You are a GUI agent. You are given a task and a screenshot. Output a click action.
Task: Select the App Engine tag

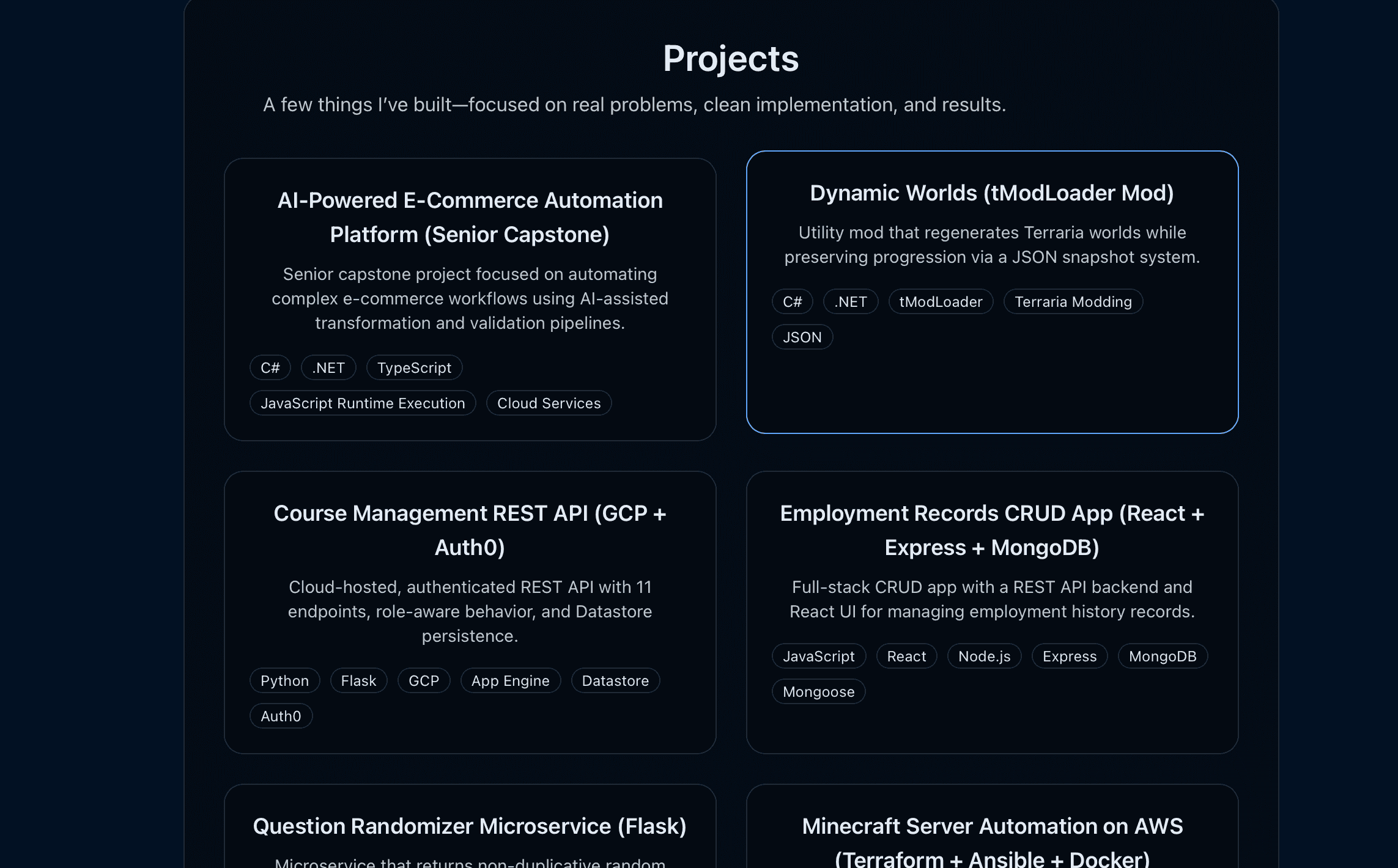pos(510,680)
